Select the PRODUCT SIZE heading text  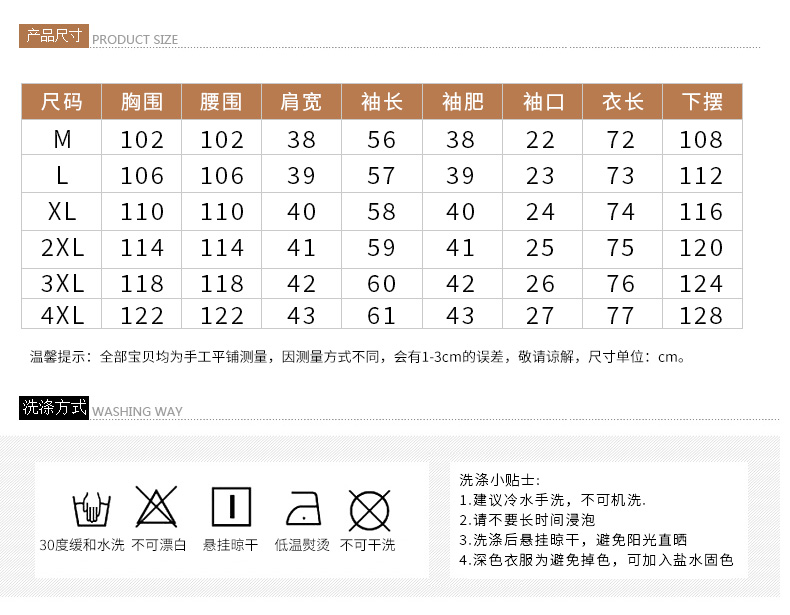point(135,39)
